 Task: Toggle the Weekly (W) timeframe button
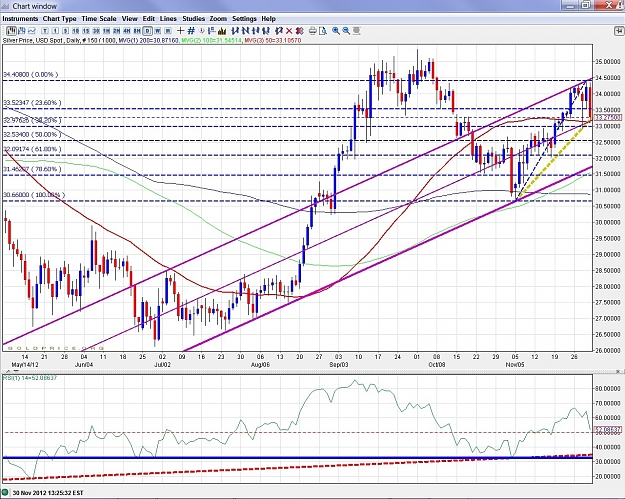(x=158, y=31)
